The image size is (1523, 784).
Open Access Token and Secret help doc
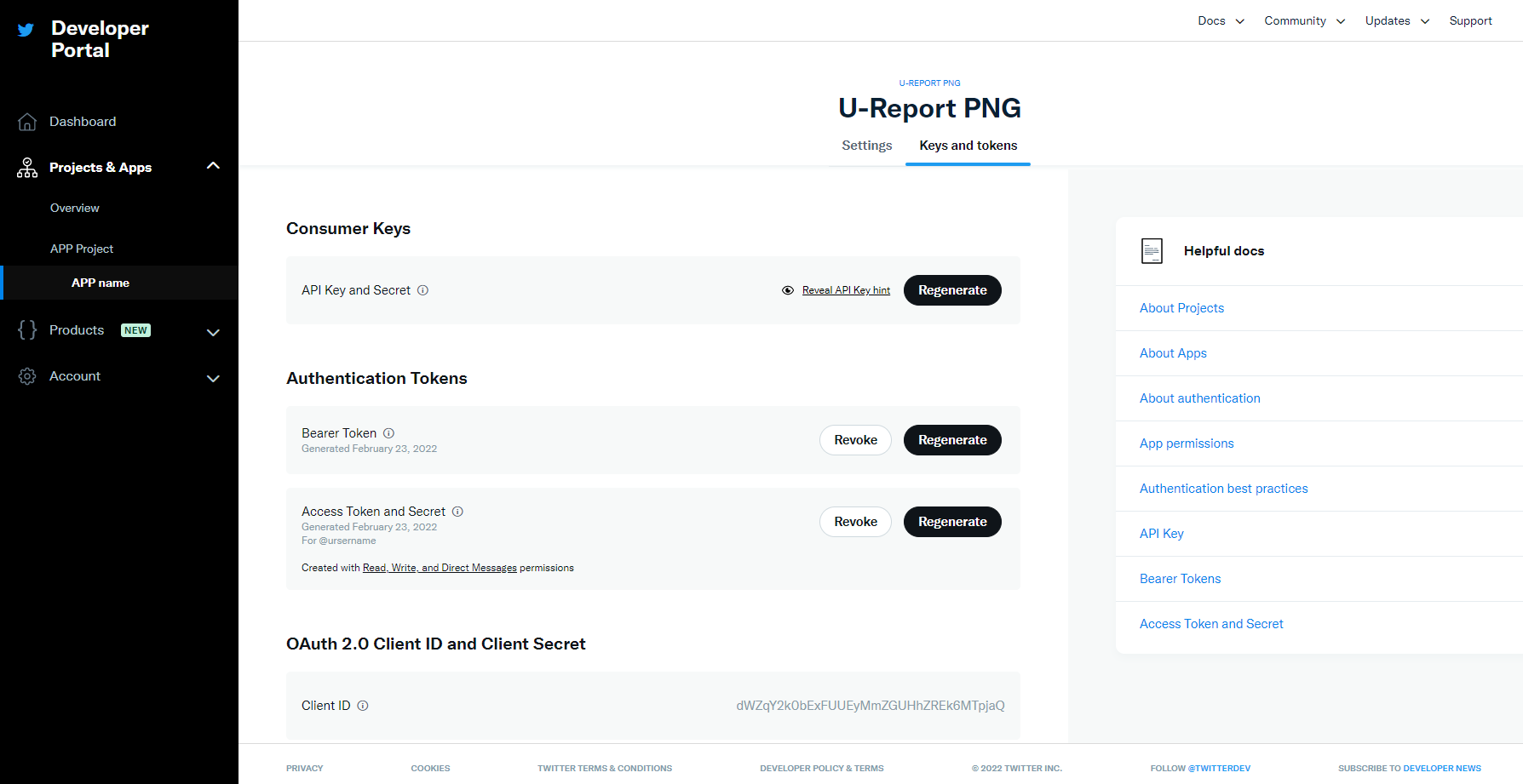pyautogui.click(x=1211, y=624)
